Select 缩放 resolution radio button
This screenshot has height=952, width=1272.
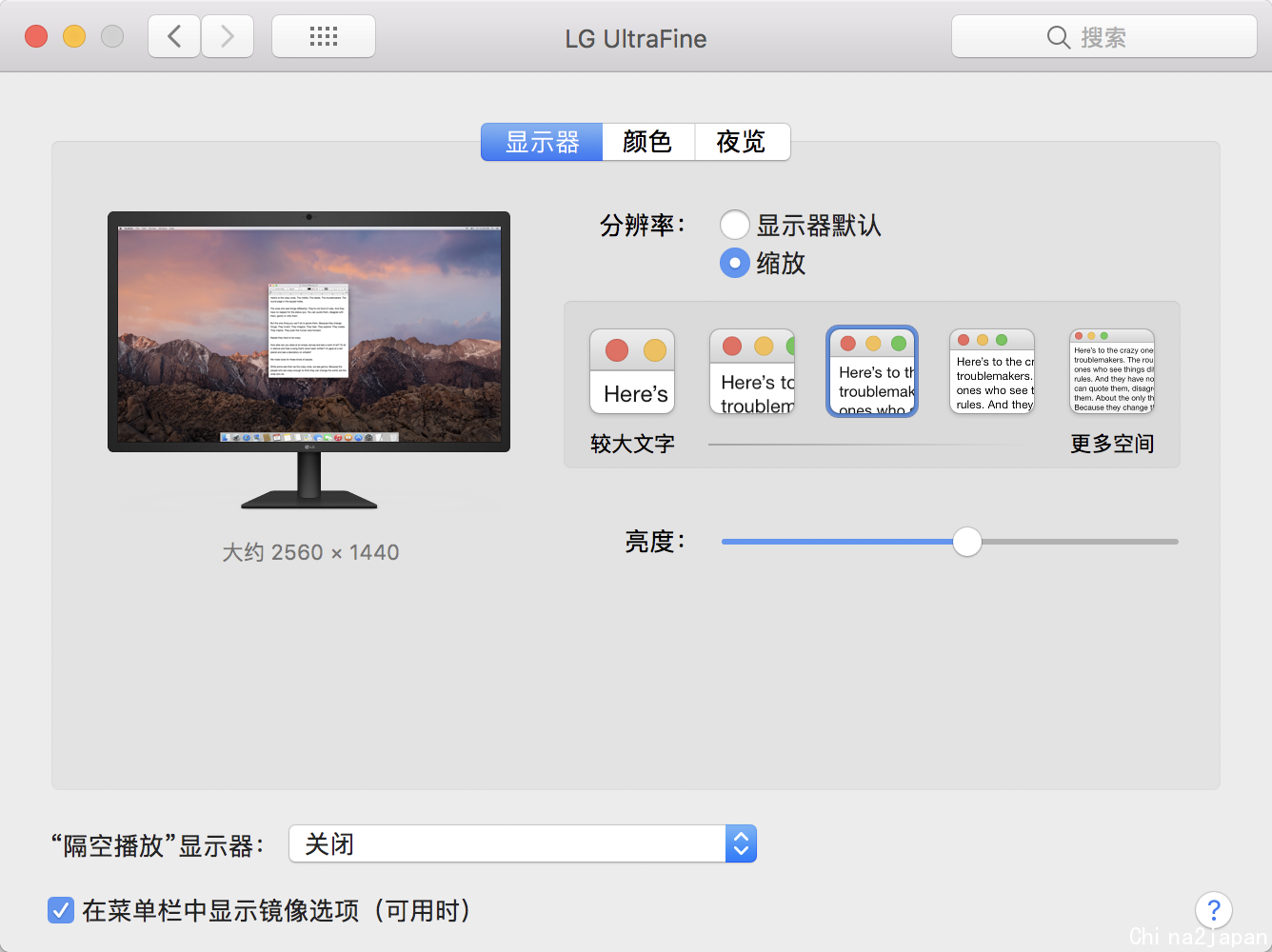(x=734, y=263)
